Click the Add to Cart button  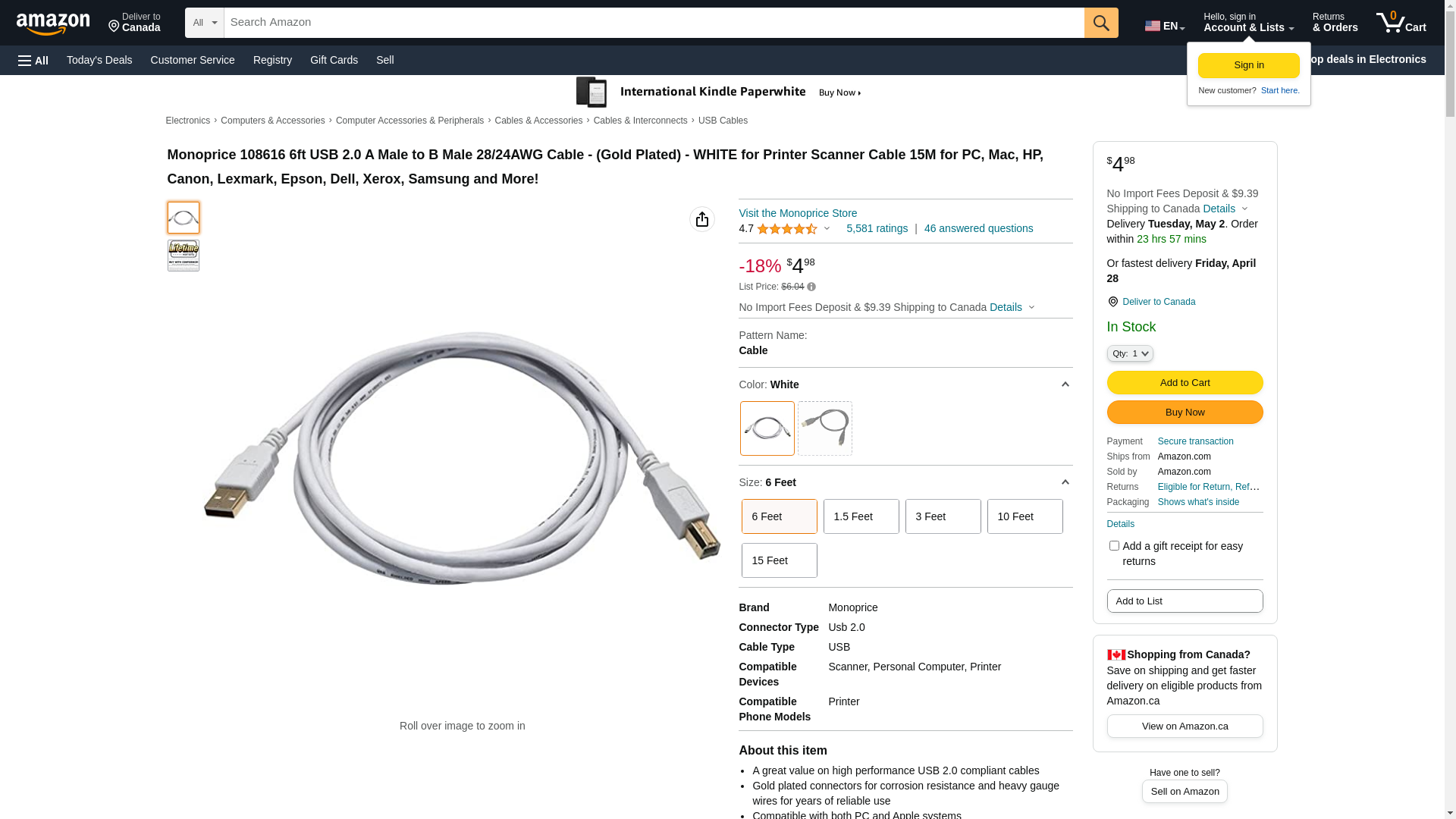click(1185, 382)
